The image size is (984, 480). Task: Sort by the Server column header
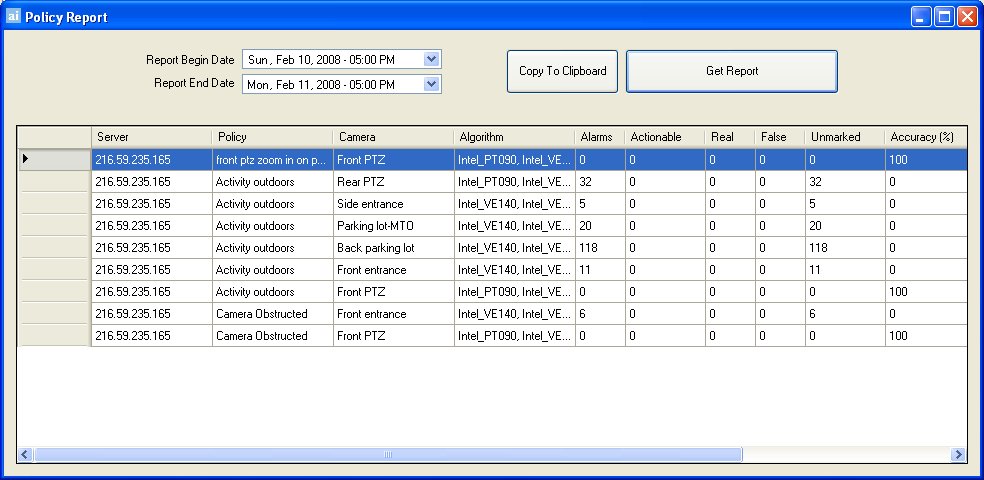tap(151, 137)
